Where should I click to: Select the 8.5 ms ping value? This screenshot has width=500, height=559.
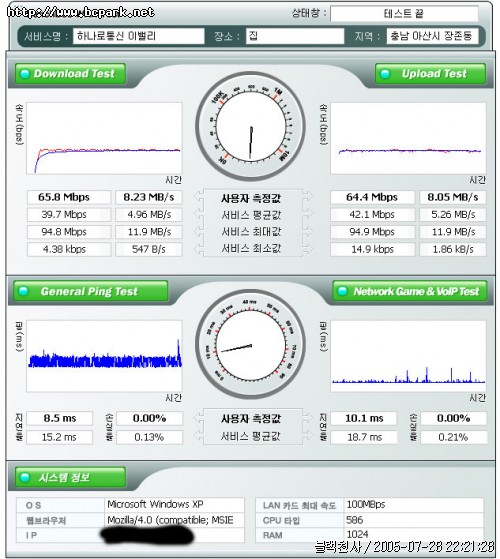coord(60,418)
